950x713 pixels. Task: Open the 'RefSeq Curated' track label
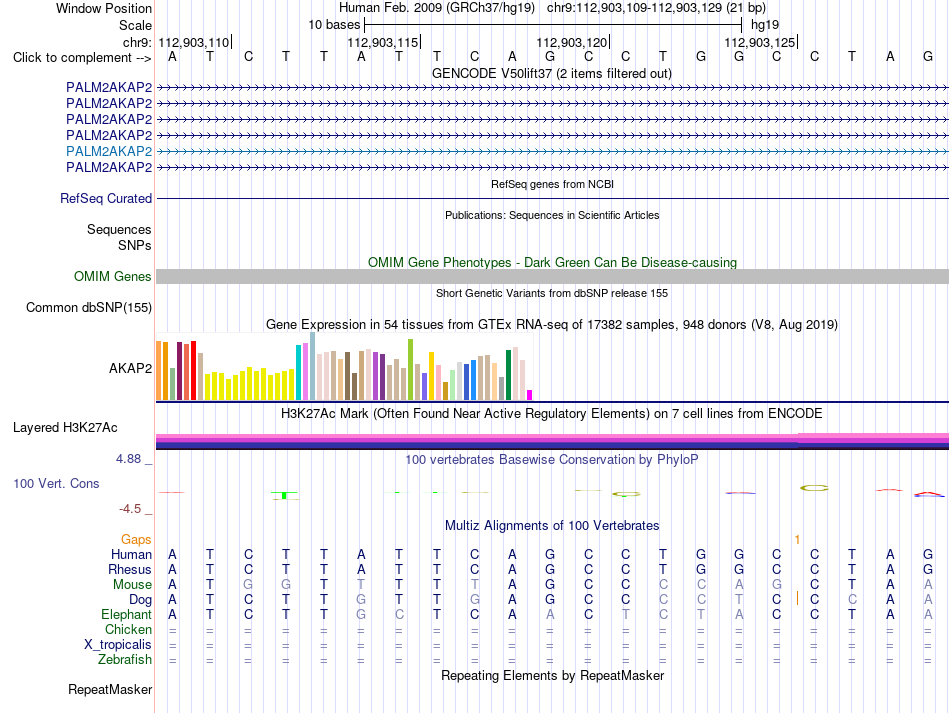(x=106, y=199)
